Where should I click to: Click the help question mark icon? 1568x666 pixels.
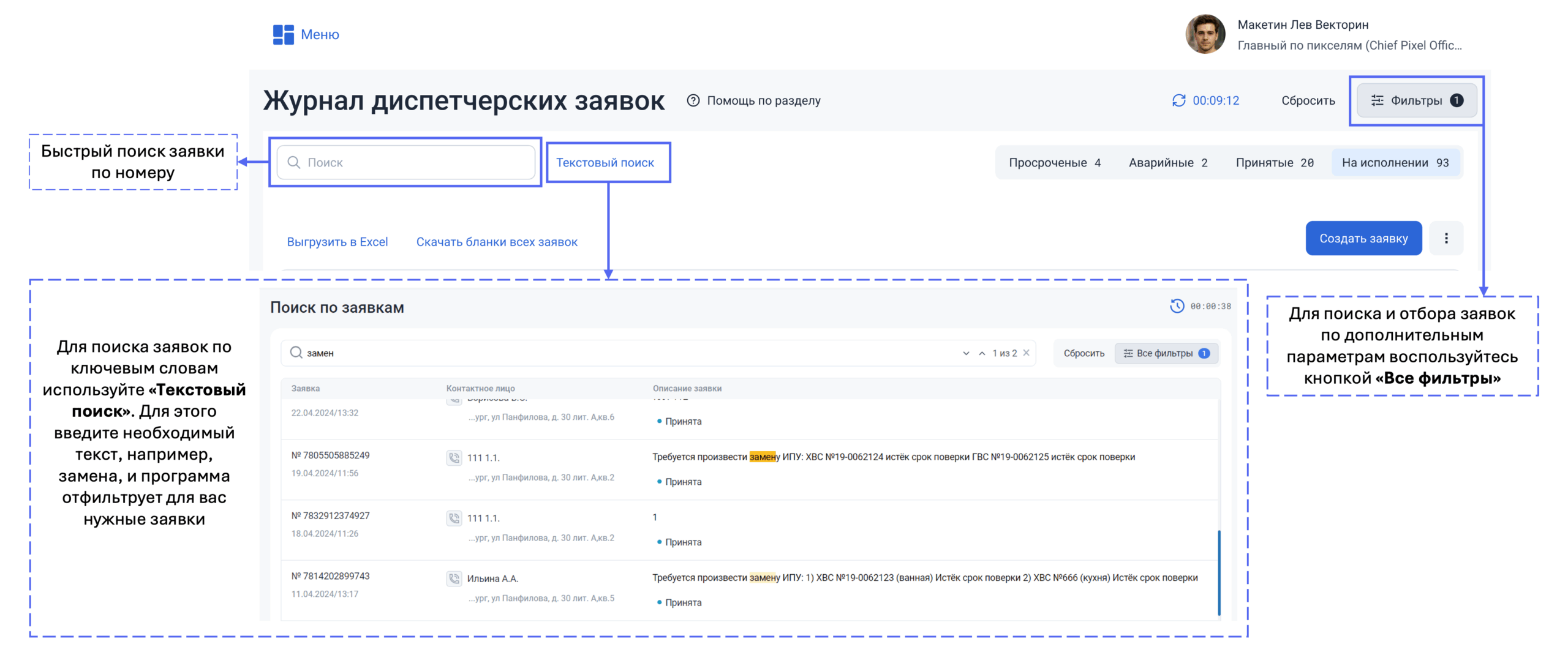(693, 100)
